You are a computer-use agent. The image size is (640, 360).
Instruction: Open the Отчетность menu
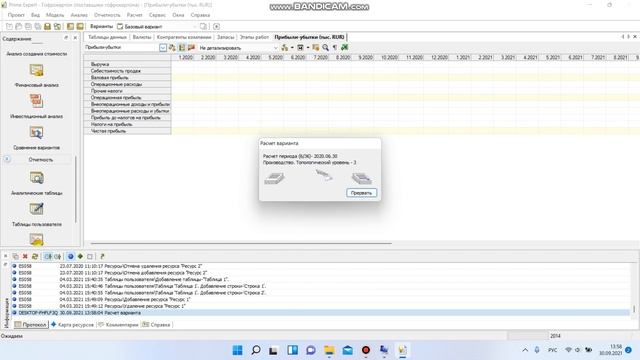click(x=107, y=15)
